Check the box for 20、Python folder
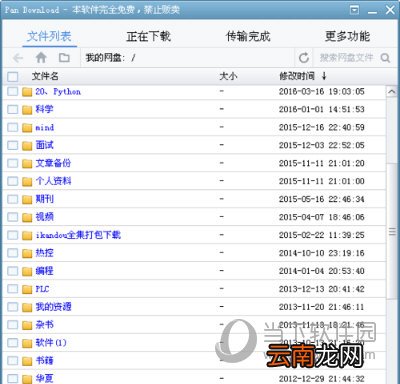Image resolution: width=400 pixels, height=384 pixels. point(13,91)
